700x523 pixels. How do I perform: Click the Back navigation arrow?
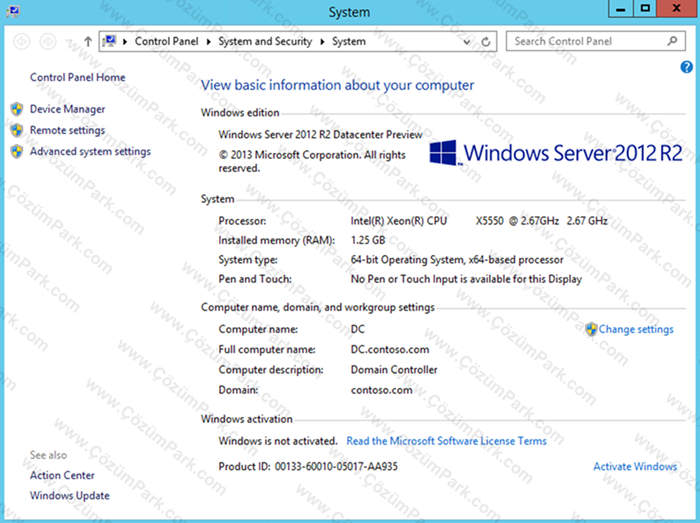click(21, 42)
